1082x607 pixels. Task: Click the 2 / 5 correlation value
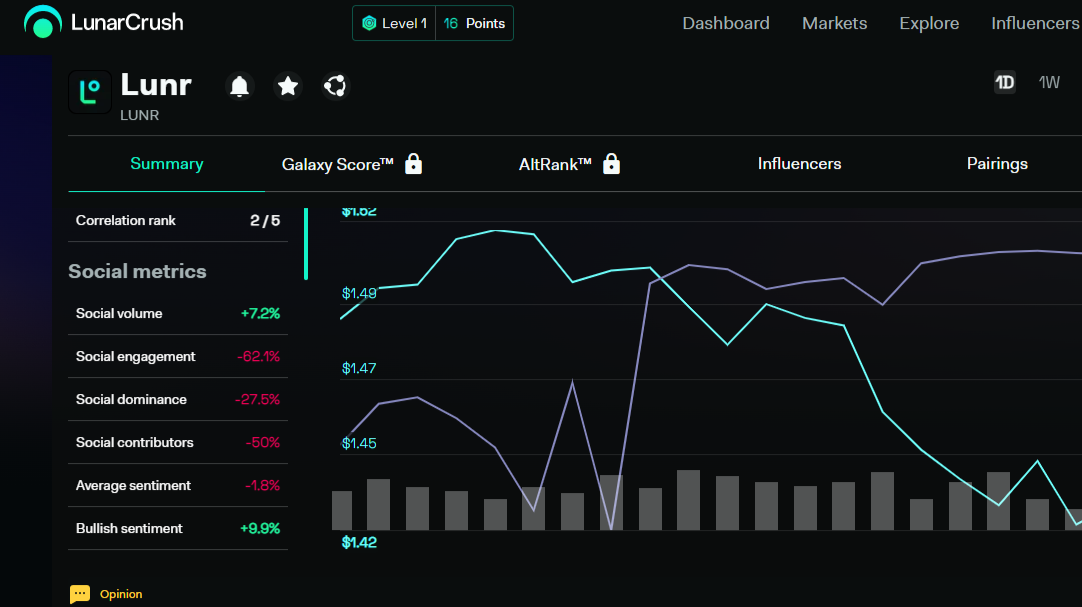point(265,221)
